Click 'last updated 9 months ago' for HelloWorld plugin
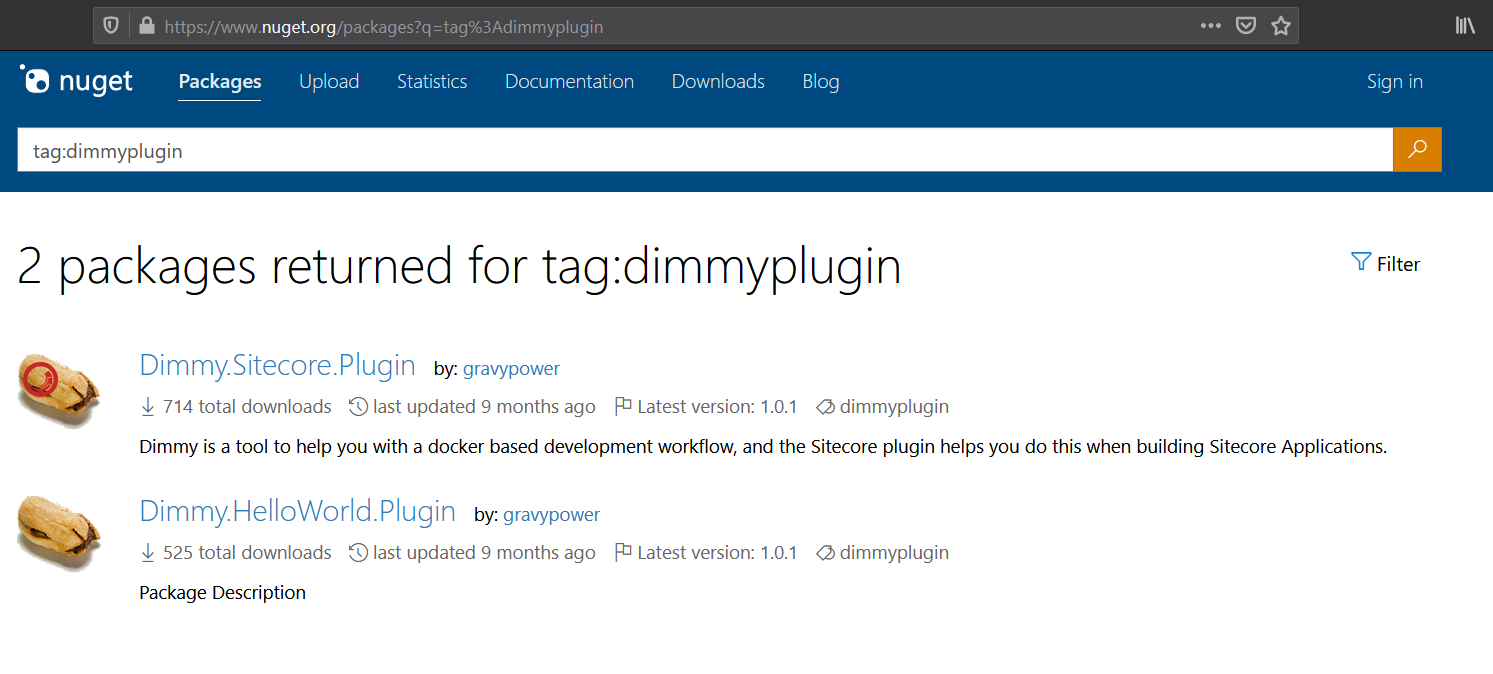This screenshot has width=1493, height=674. (484, 553)
